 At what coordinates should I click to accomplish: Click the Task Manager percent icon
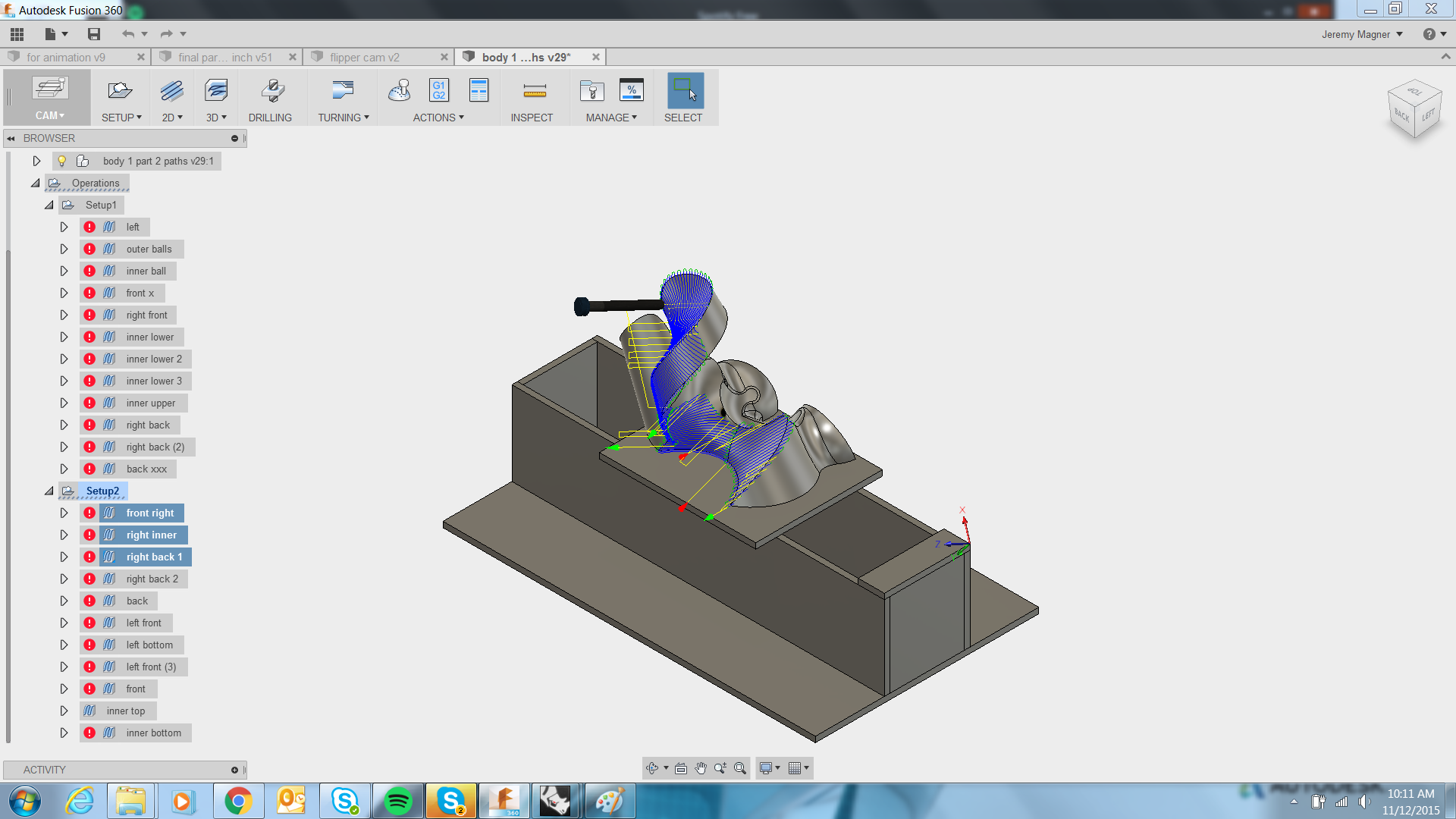click(x=631, y=91)
